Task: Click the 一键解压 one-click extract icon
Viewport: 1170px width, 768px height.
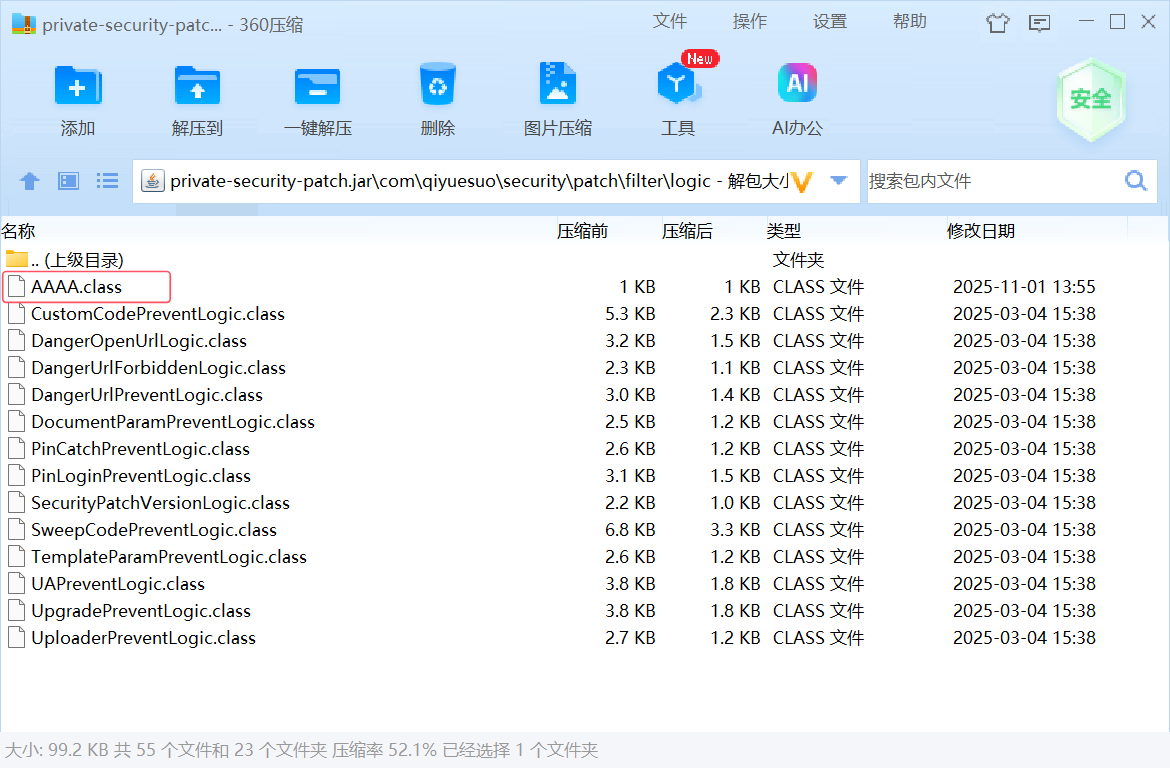Action: (317, 87)
